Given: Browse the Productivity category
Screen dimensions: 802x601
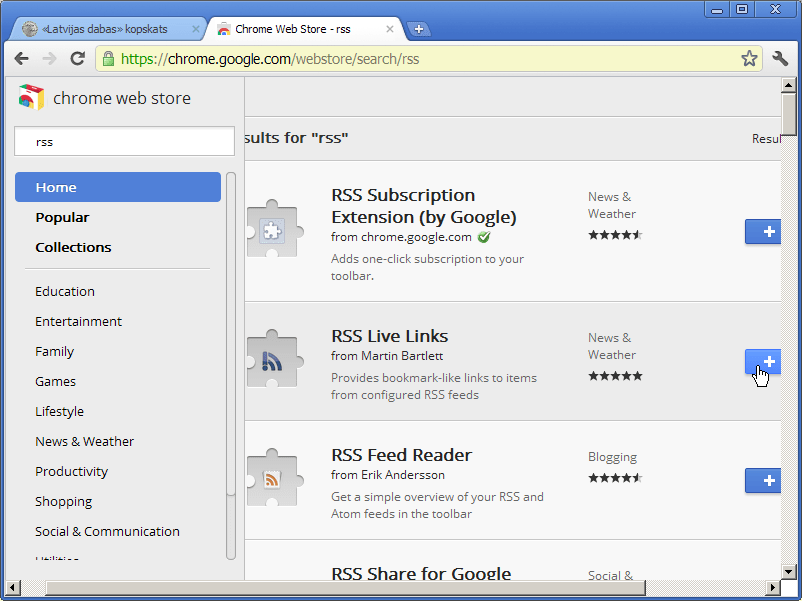Looking at the screenshot, I should point(72,472).
